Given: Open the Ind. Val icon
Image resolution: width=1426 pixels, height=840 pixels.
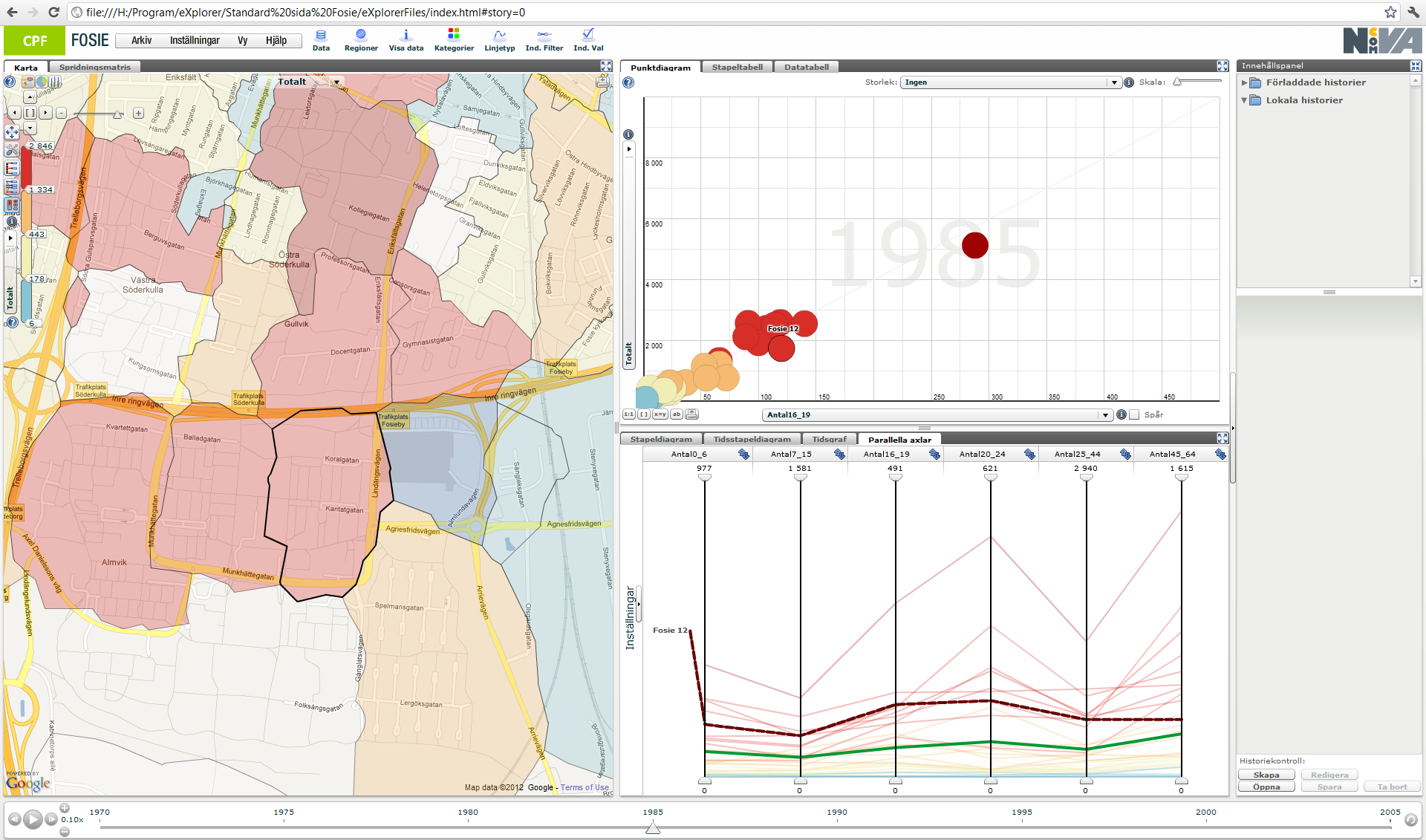Looking at the screenshot, I should pos(588,40).
